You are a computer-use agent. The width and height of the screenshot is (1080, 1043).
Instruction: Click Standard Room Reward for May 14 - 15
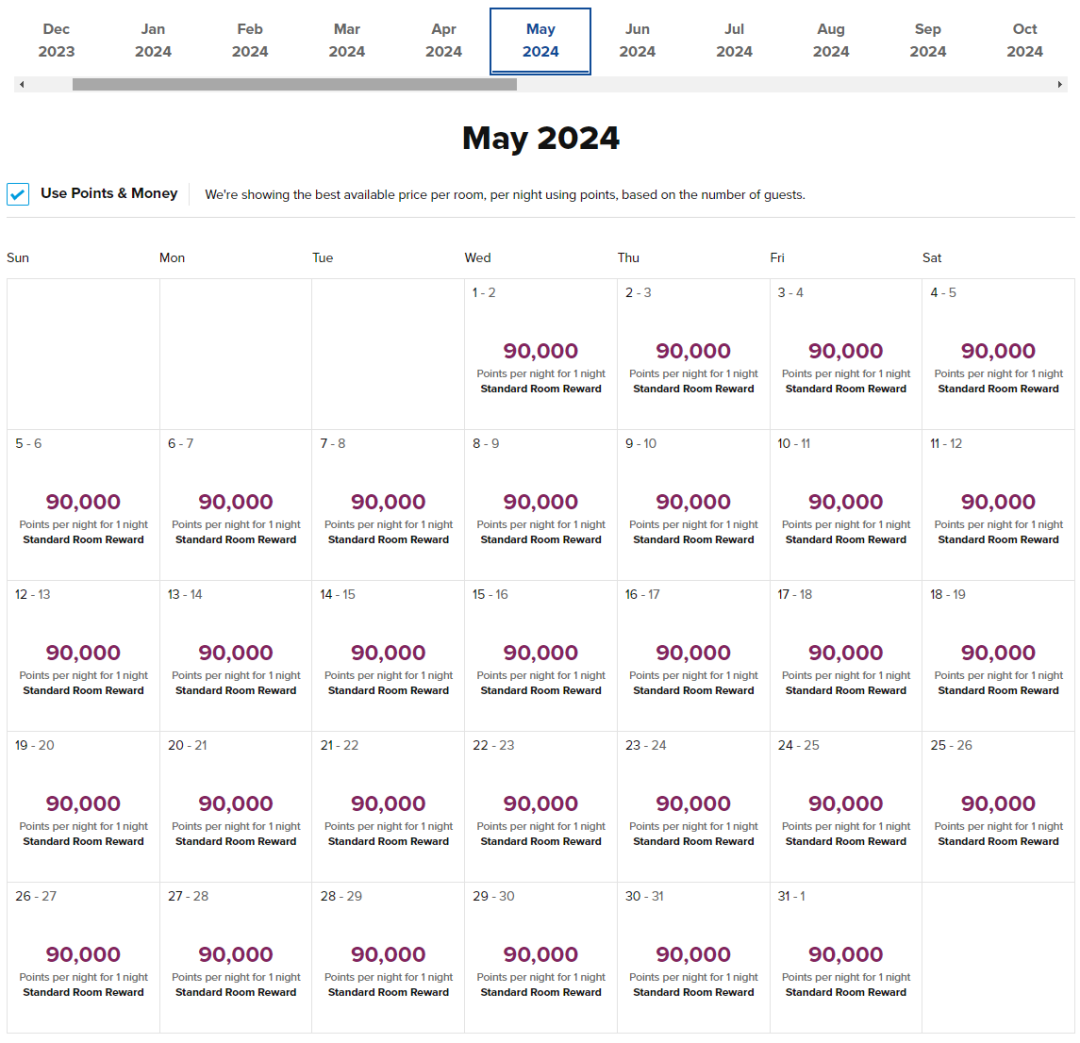pos(388,691)
